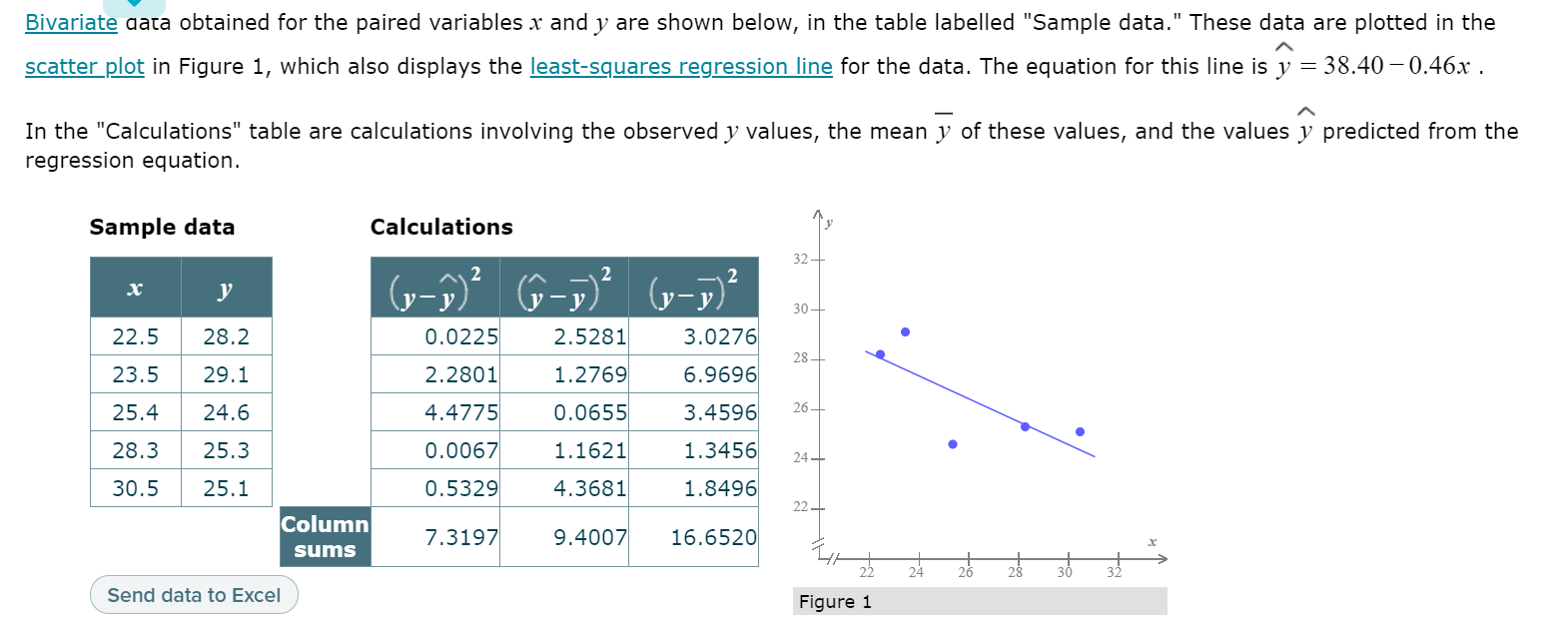Click the topmost data point near y equals 29

pyautogui.click(x=905, y=329)
